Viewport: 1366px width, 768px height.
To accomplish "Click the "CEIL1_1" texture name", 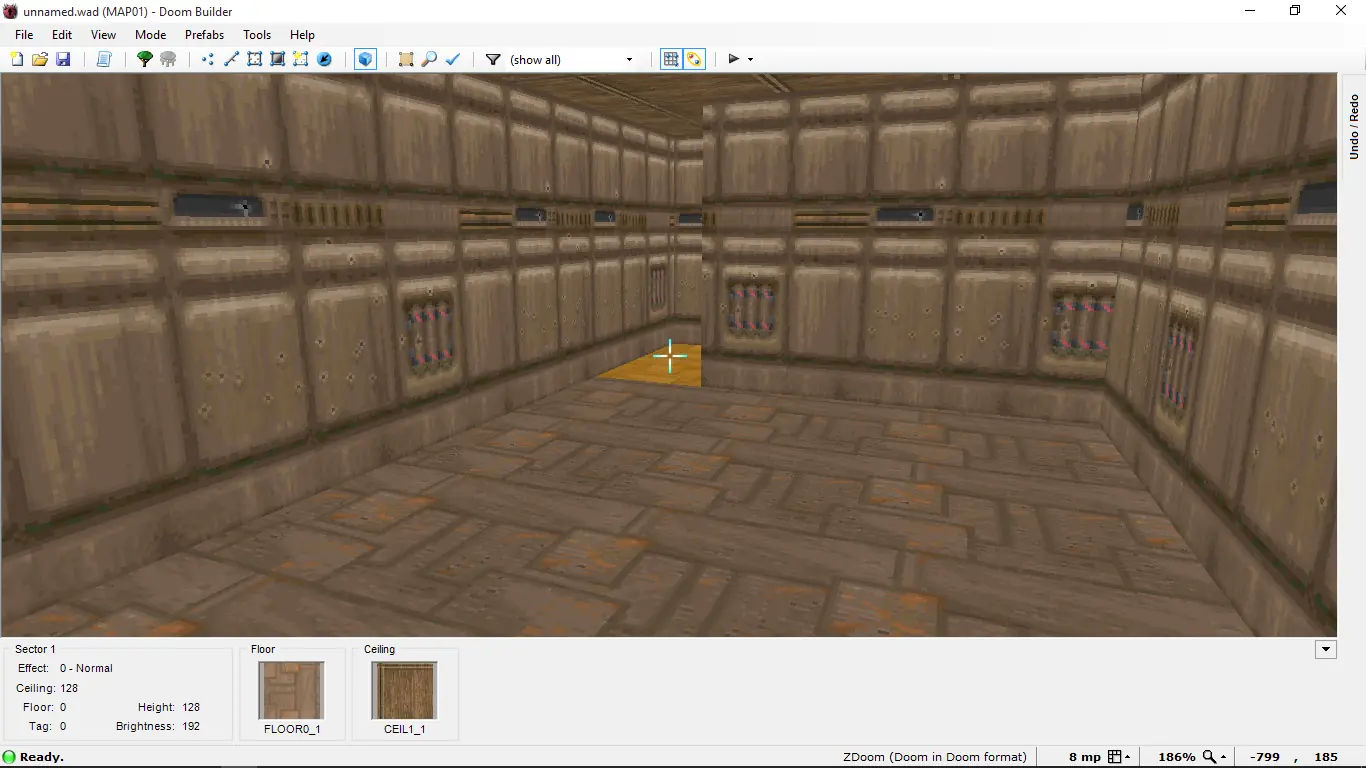I will click(405, 729).
